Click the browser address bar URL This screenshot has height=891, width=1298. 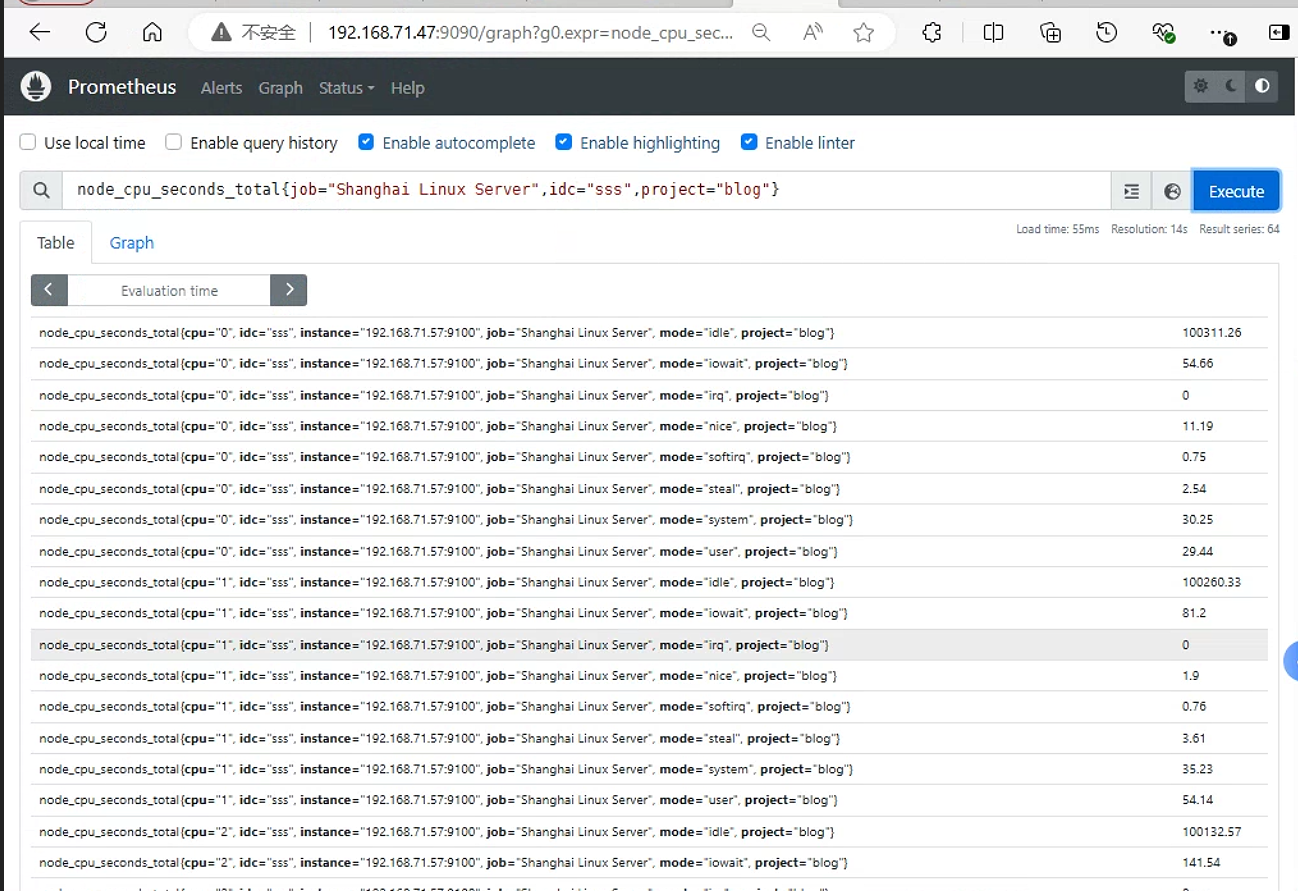click(x=530, y=33)
